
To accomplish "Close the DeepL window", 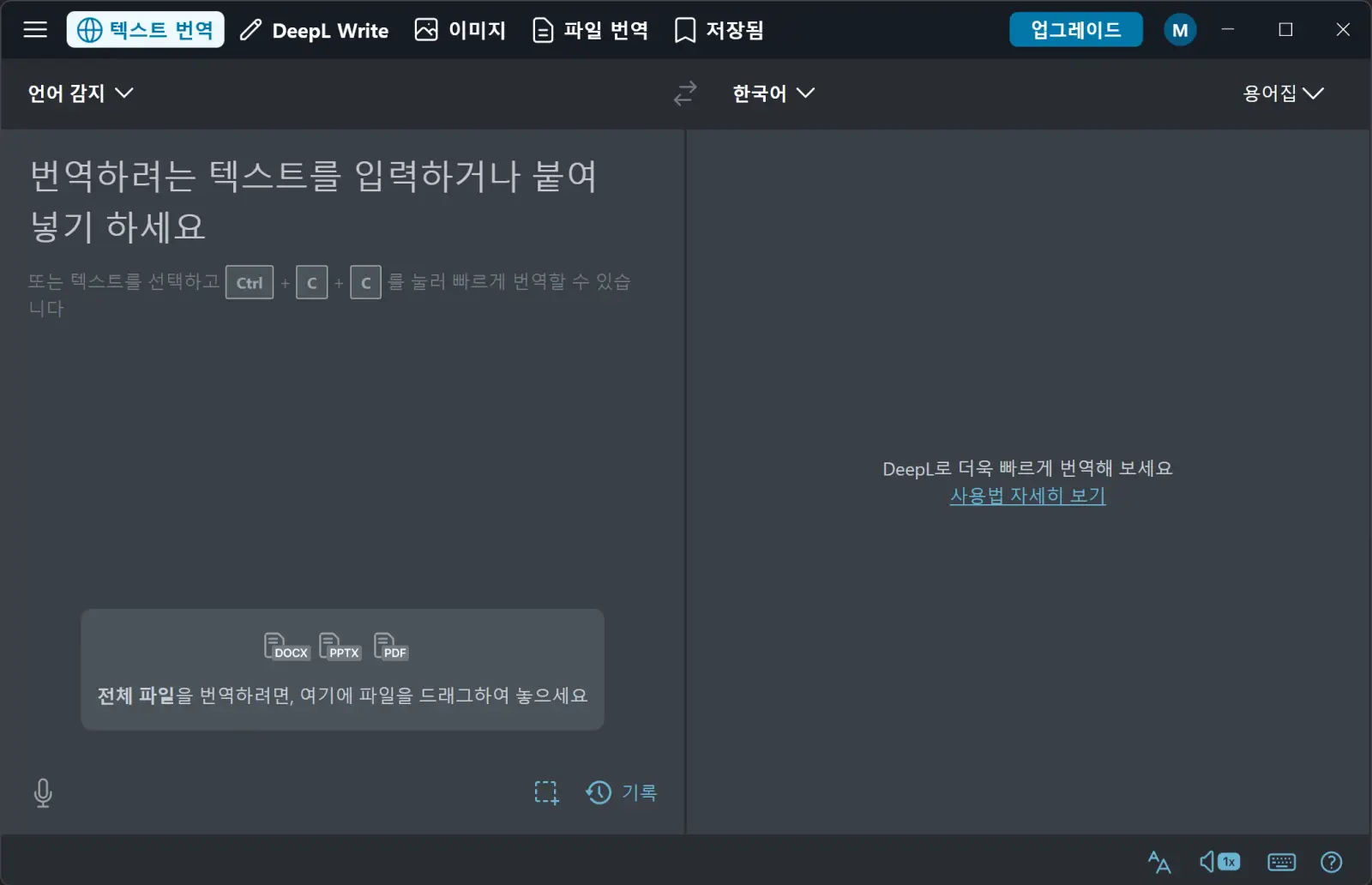I will click(x=1343, y=29).
